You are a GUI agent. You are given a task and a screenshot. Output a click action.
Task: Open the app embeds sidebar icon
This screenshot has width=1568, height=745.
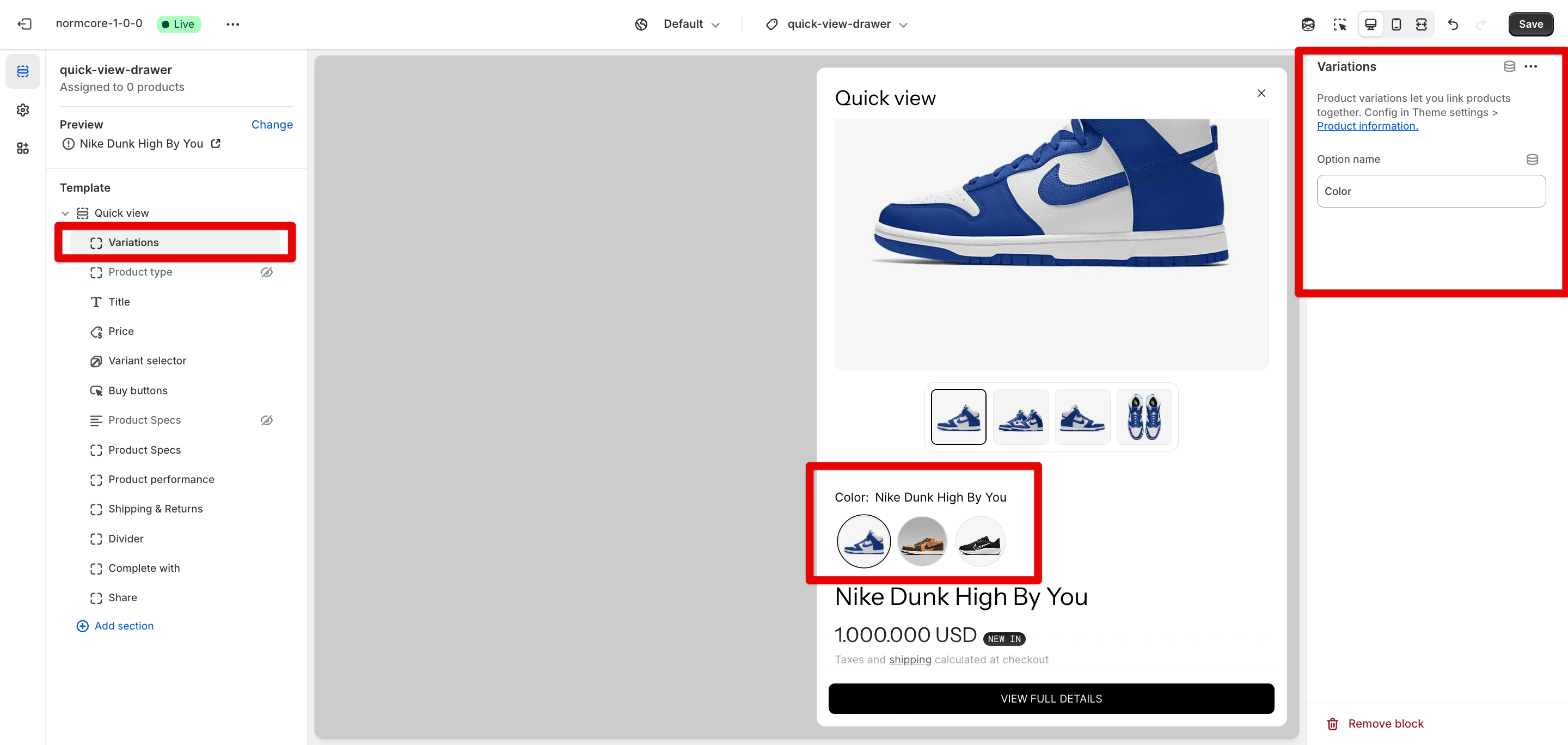(x=22, y=148)
